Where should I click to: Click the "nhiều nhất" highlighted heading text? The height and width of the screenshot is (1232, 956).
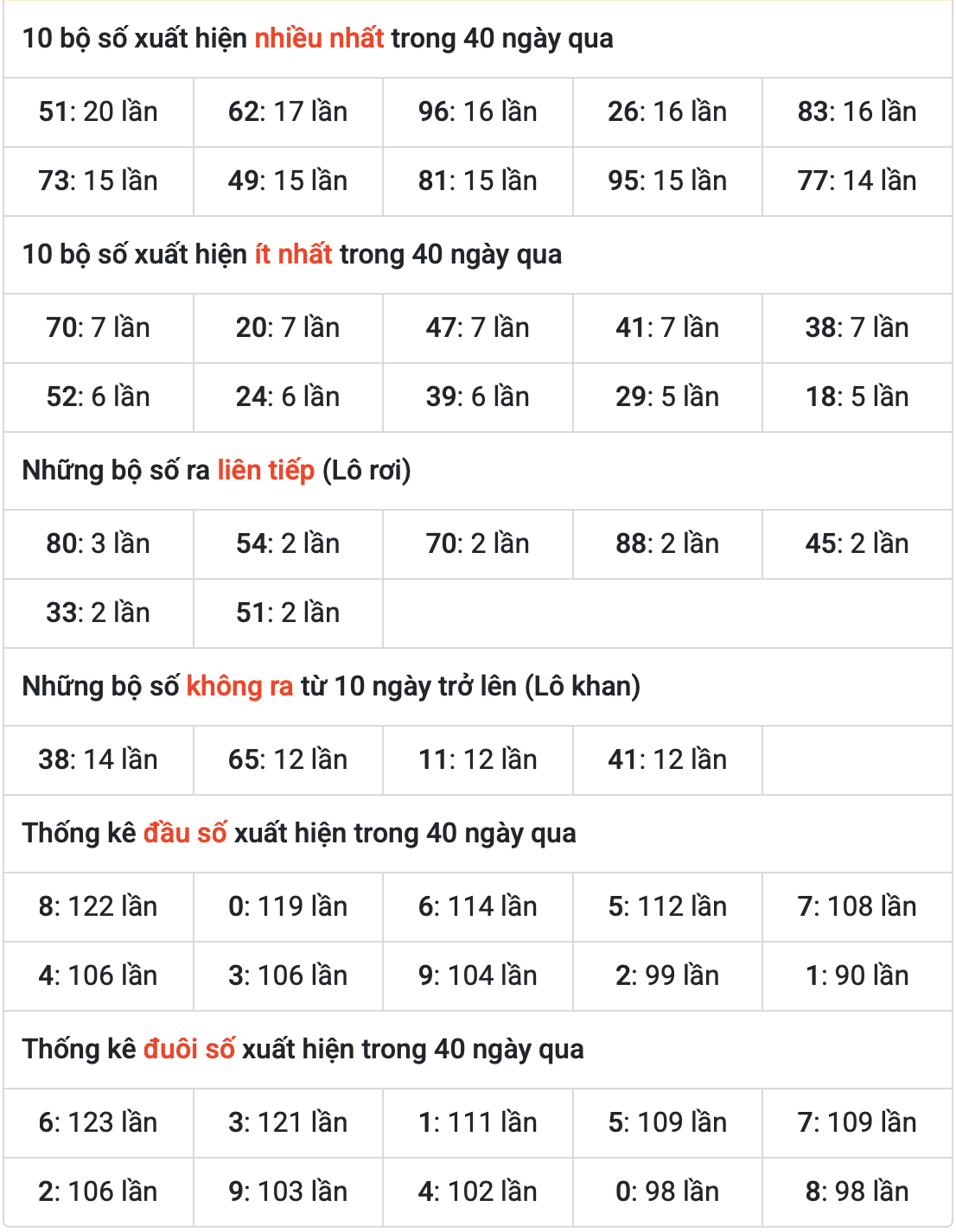[319, 39]
